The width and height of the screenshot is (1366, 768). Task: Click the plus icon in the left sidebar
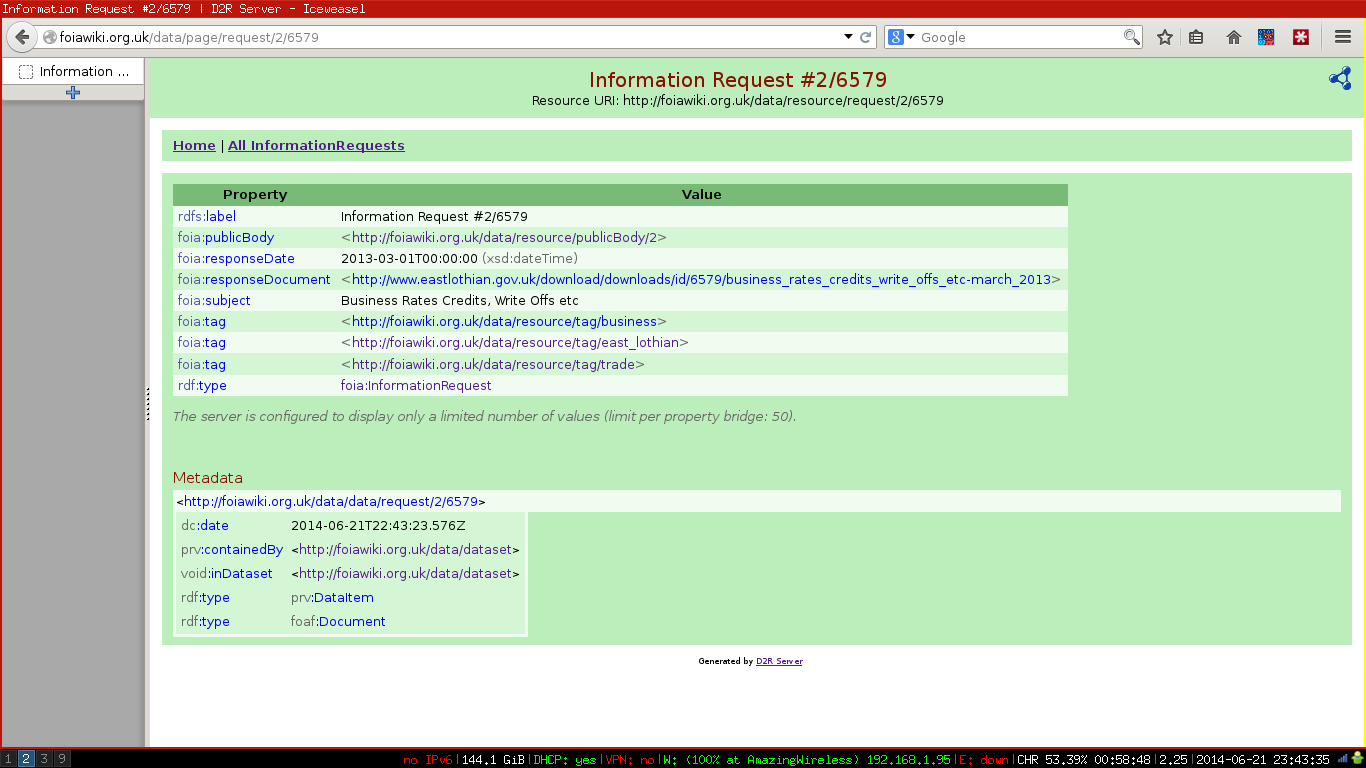pos(72,92)
